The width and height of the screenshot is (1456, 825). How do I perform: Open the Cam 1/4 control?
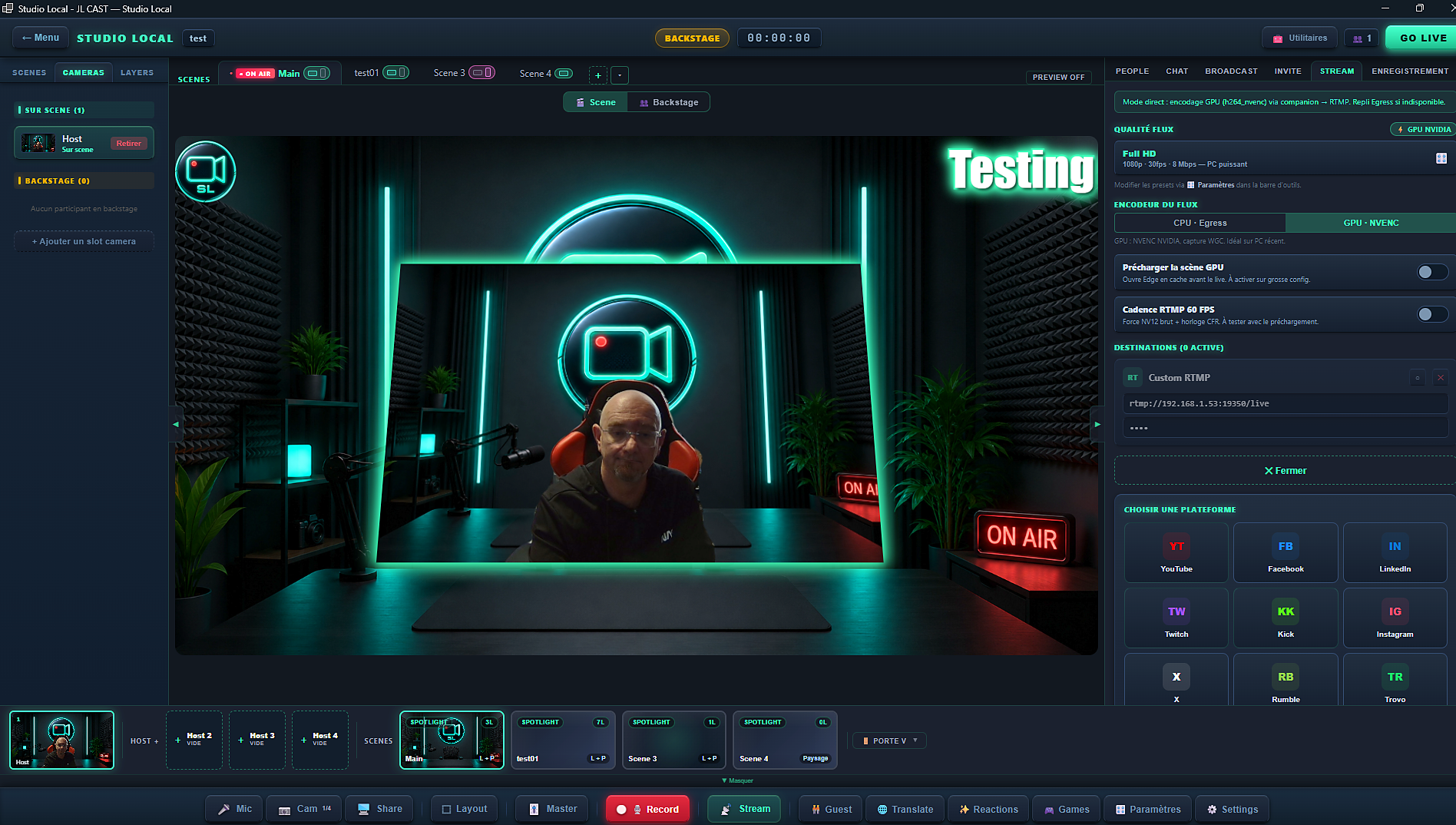pos(305,809)
